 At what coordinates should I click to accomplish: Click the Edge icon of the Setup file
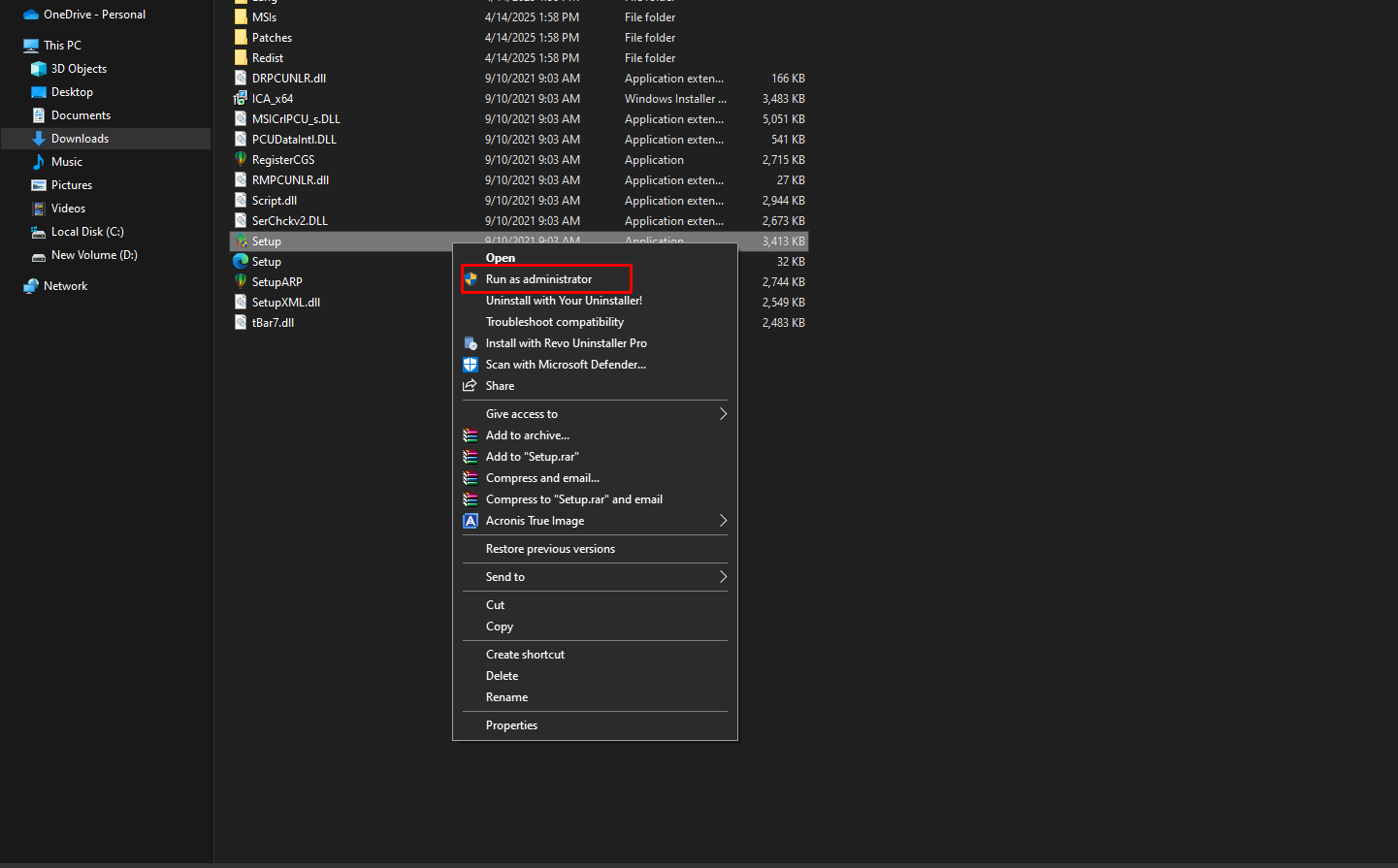point(241,262)
